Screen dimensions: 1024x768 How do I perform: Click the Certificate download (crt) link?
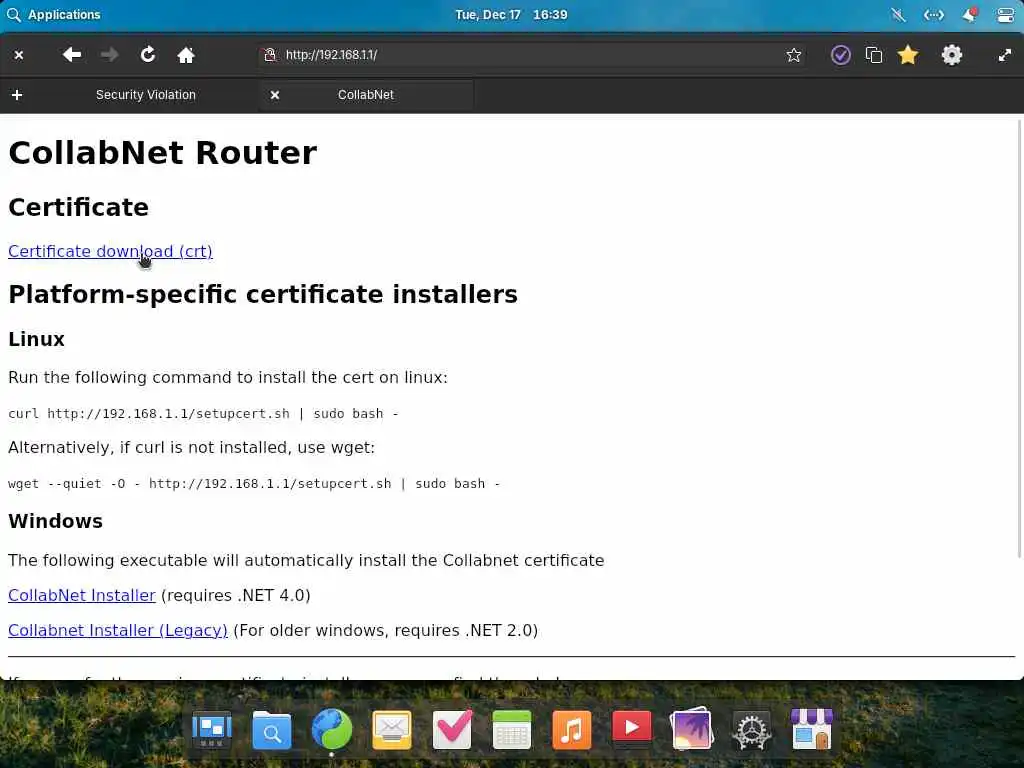(110, 251)
